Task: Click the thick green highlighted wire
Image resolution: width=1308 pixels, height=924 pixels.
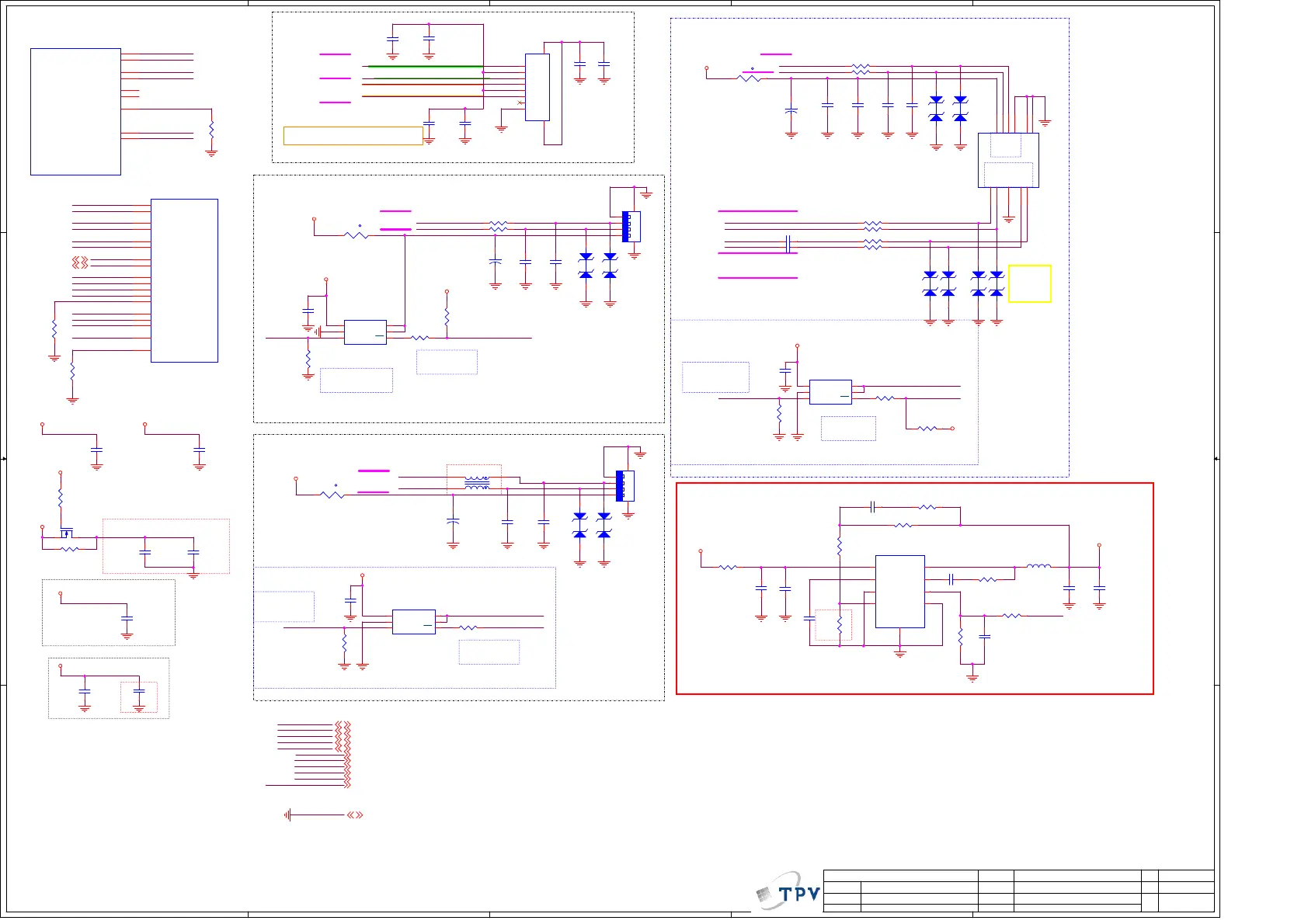Action: coord(424,67)
